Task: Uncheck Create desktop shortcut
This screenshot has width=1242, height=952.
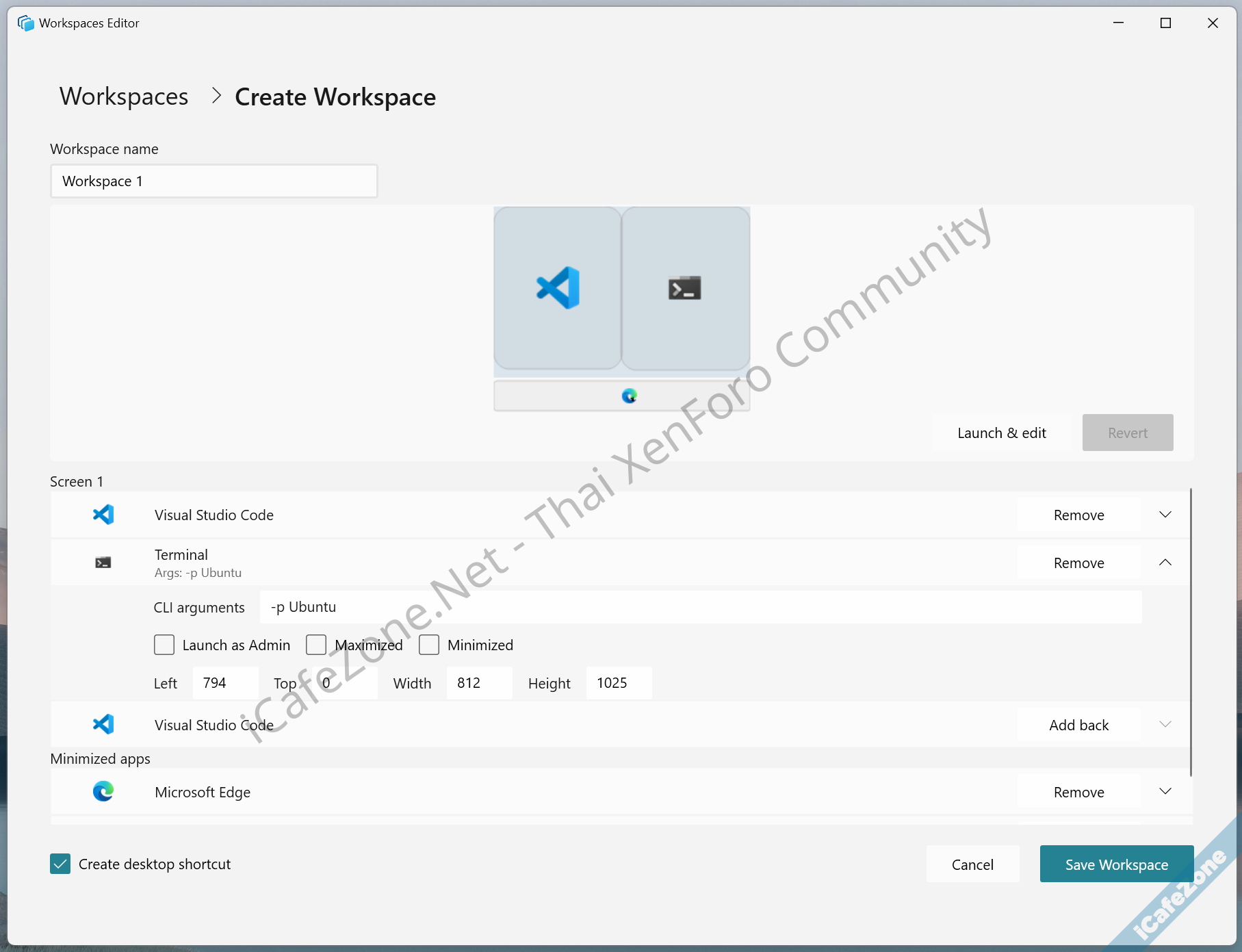Action: pyautogui.click(x=60, y=864)
